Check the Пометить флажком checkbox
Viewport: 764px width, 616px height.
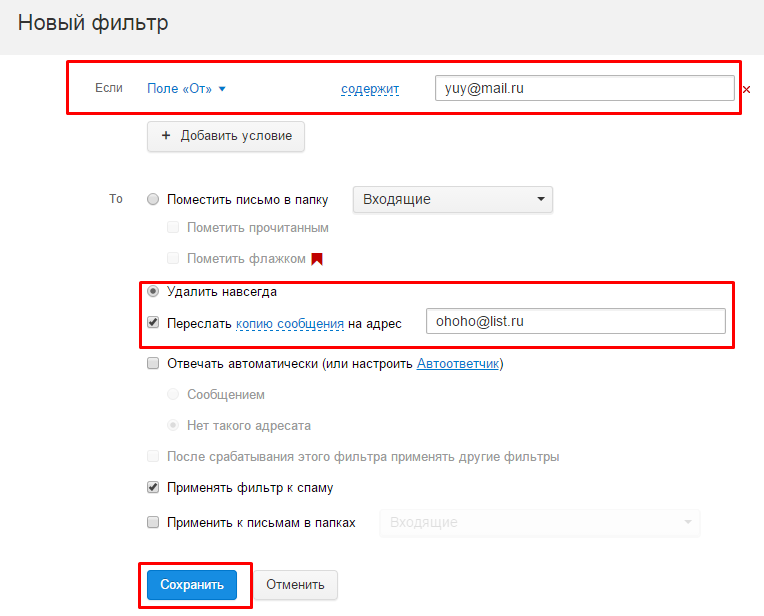click(173, 258)
